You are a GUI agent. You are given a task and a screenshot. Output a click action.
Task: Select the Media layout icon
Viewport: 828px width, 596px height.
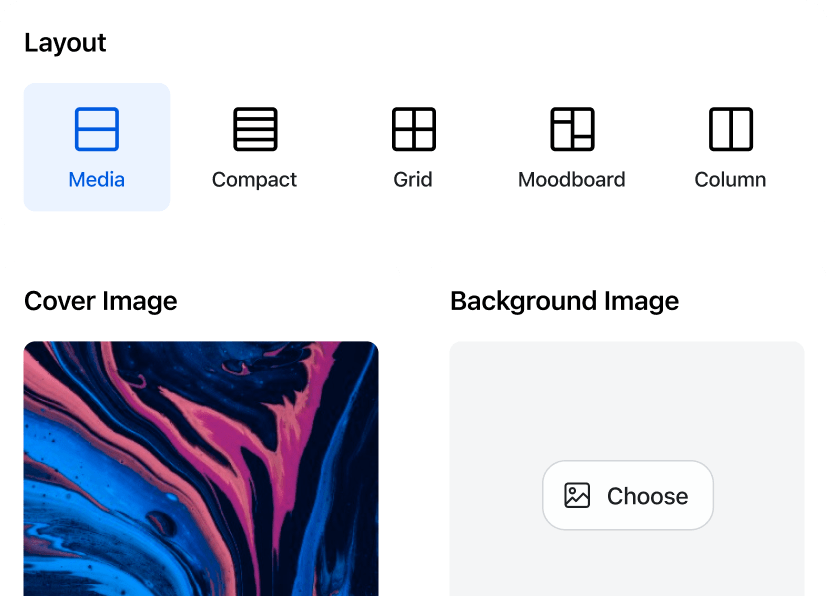pyautogui.click(x=96, y=128)
